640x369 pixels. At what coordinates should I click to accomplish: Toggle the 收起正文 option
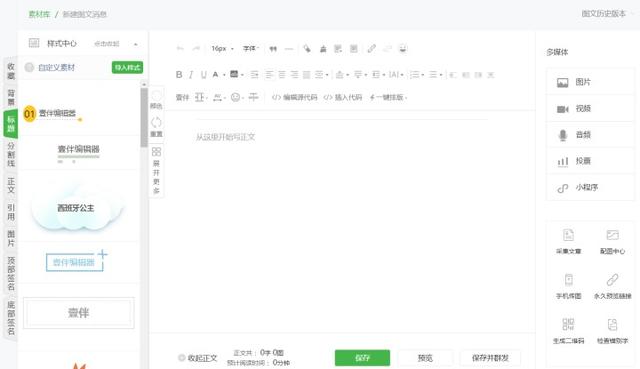pos(198,358)
